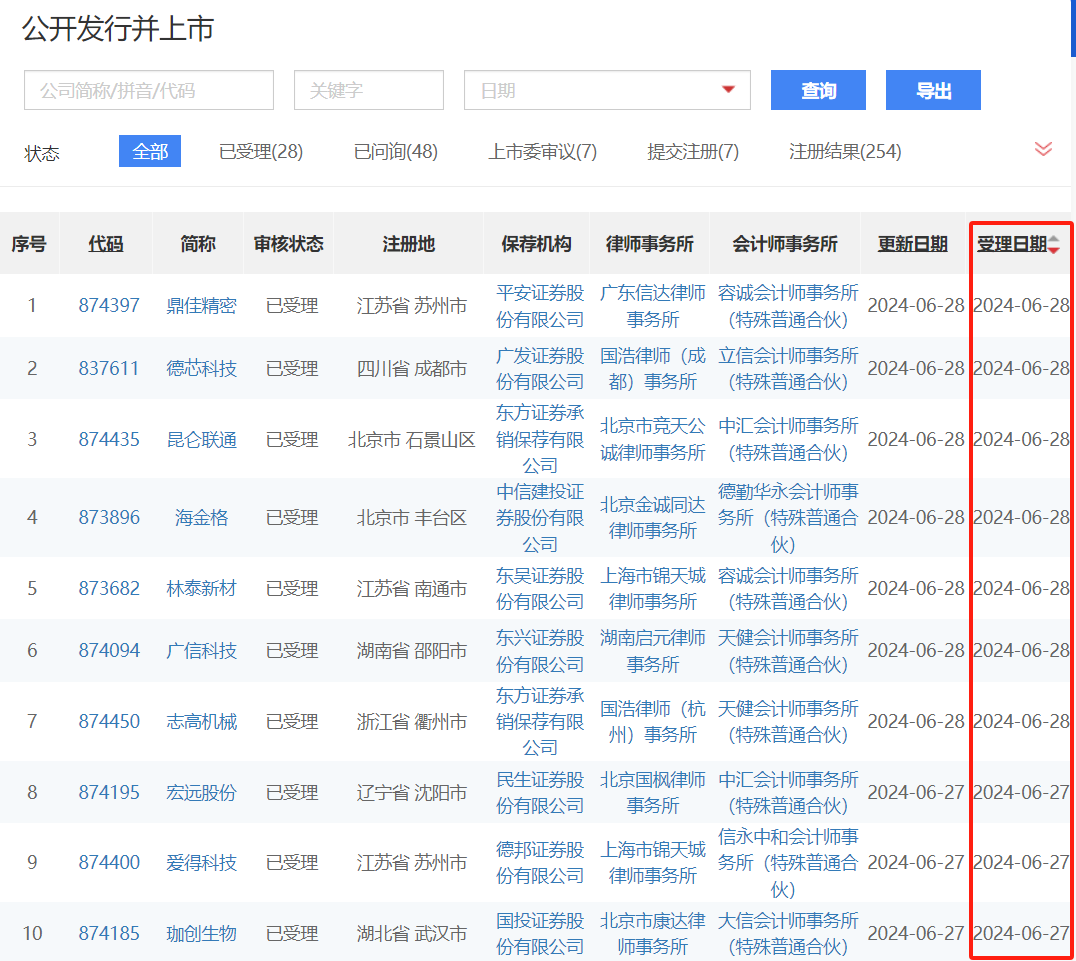Show 提交注册(7) entries
The height and width of the screenshot is (961, 1076).
tap(693, 152)
